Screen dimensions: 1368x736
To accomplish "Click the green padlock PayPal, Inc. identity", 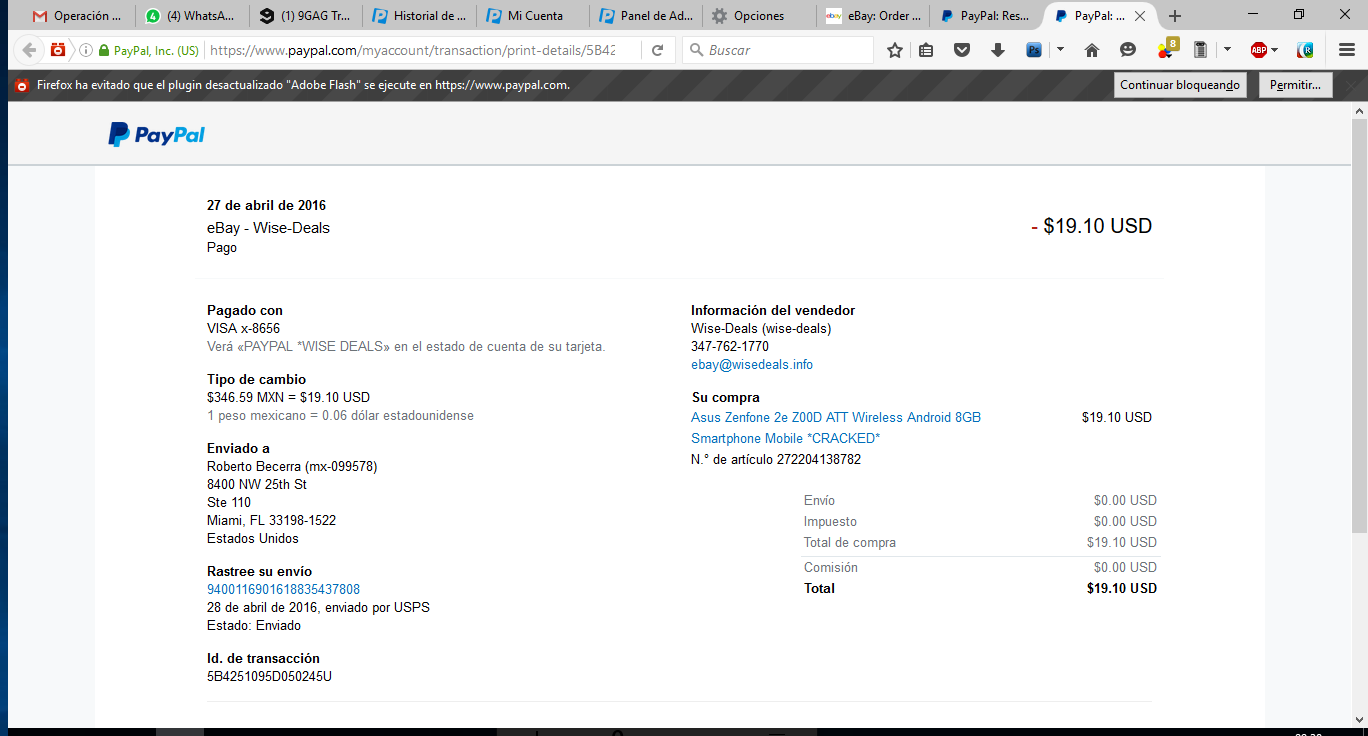I will [x=148, y=50].
